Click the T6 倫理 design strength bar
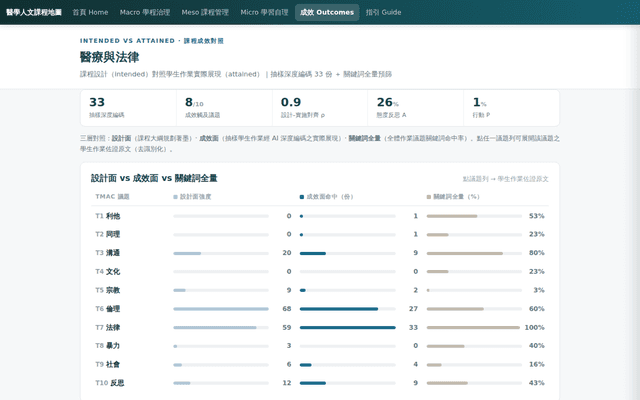The image size is (640, 400). 221,309
